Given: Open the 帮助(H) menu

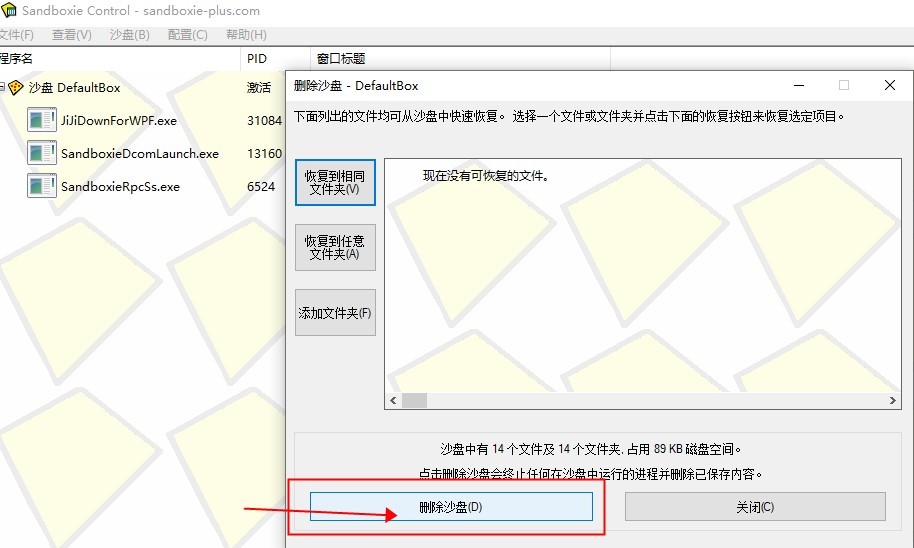Looking at the screenshot, I should coord(246,35).
